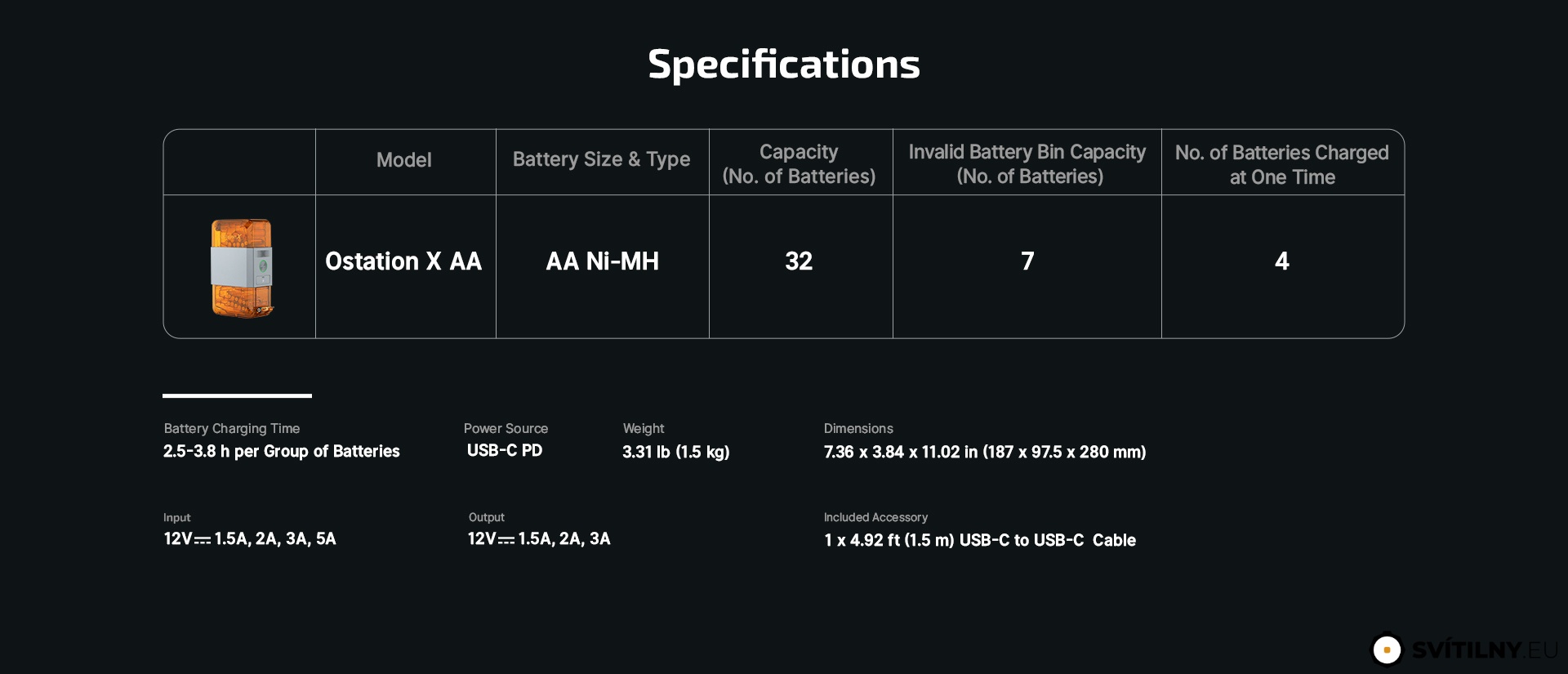Click the Svitilny.eu logo icon
The width and height of the screenshot is (1568, 674).
tap(1387, 649)
